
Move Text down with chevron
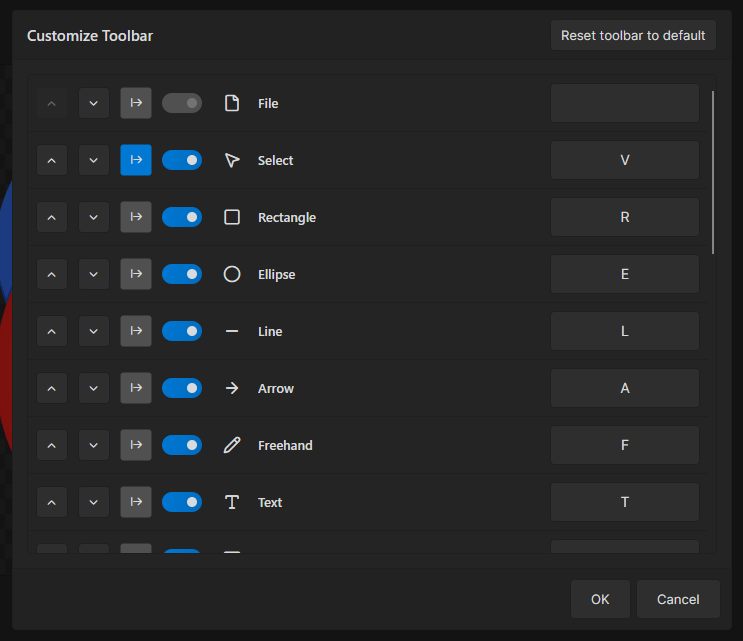coord(94,502)
